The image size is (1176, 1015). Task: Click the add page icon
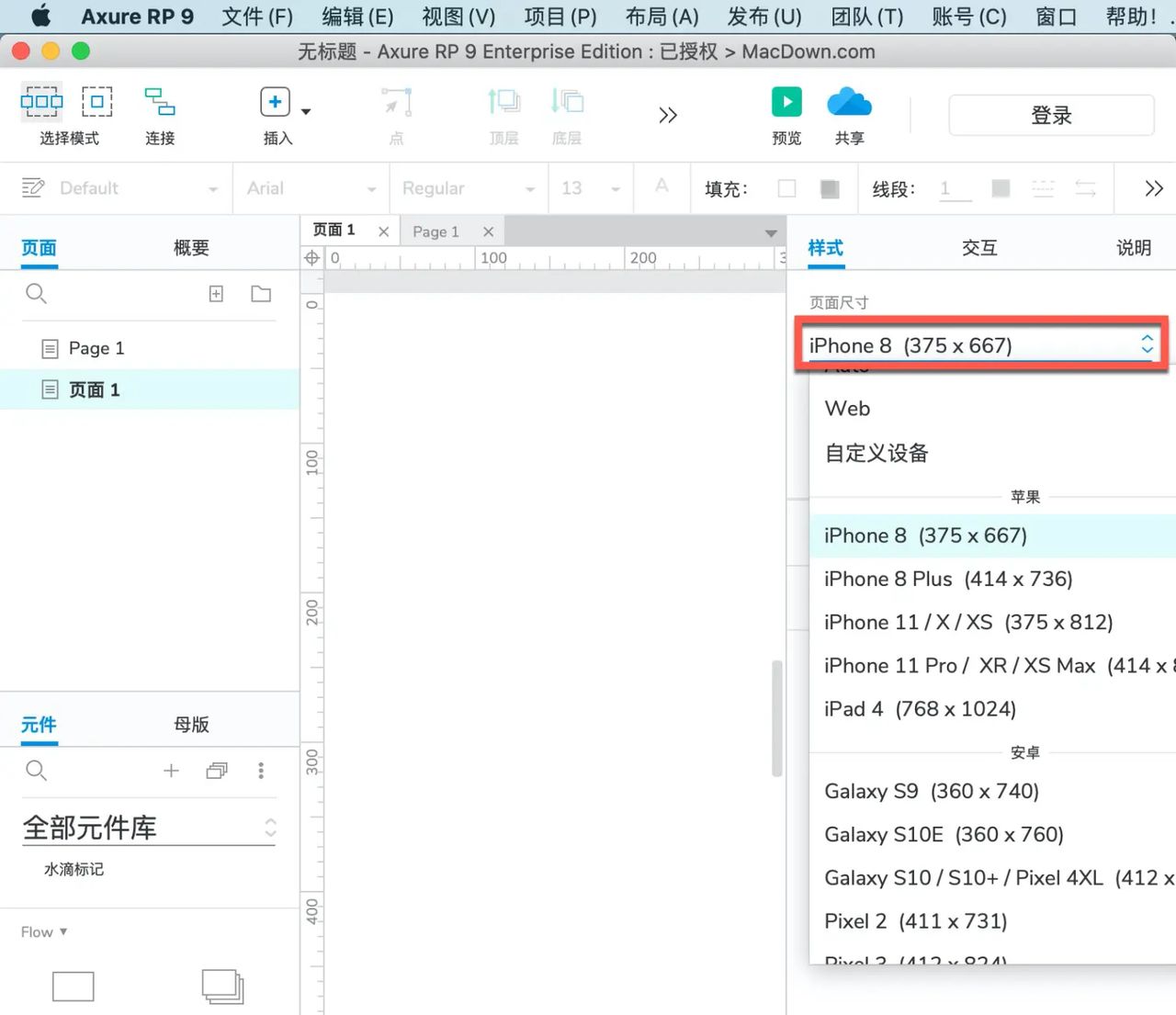216,294
